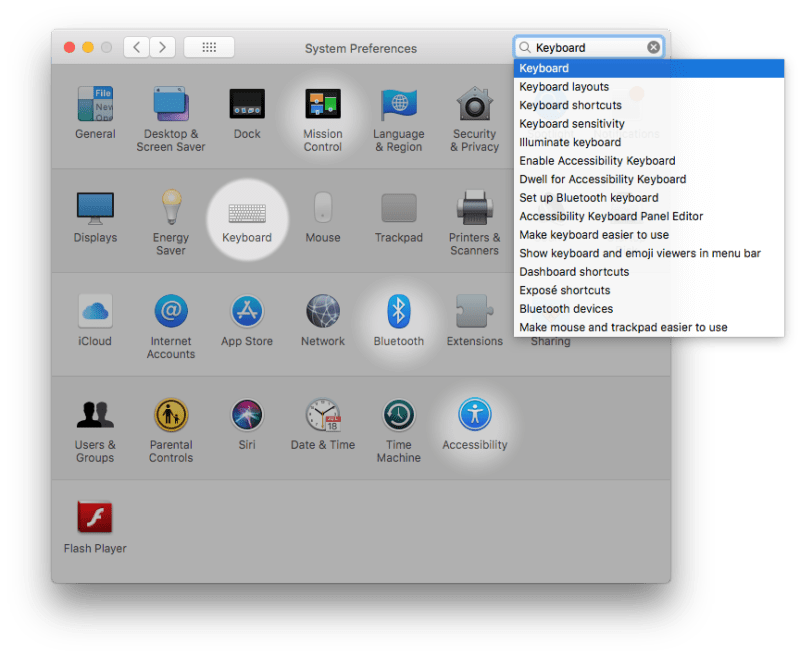Click the back navigation arrow
The image size is (800, 657).
(136, 47)
